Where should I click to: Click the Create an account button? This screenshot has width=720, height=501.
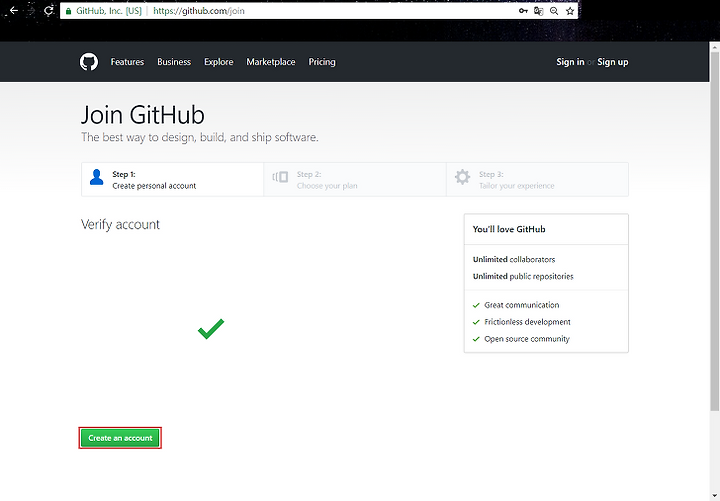(x=120, y=438)
